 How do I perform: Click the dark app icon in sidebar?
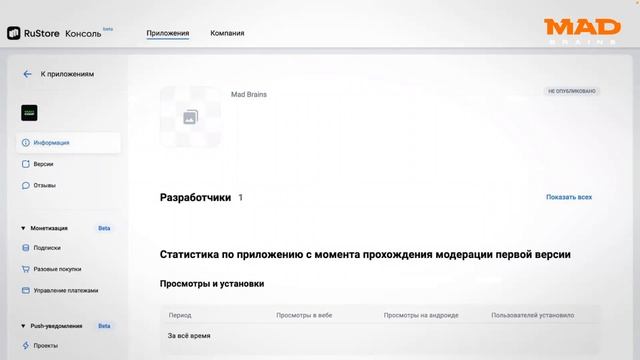tap(29, 113)
